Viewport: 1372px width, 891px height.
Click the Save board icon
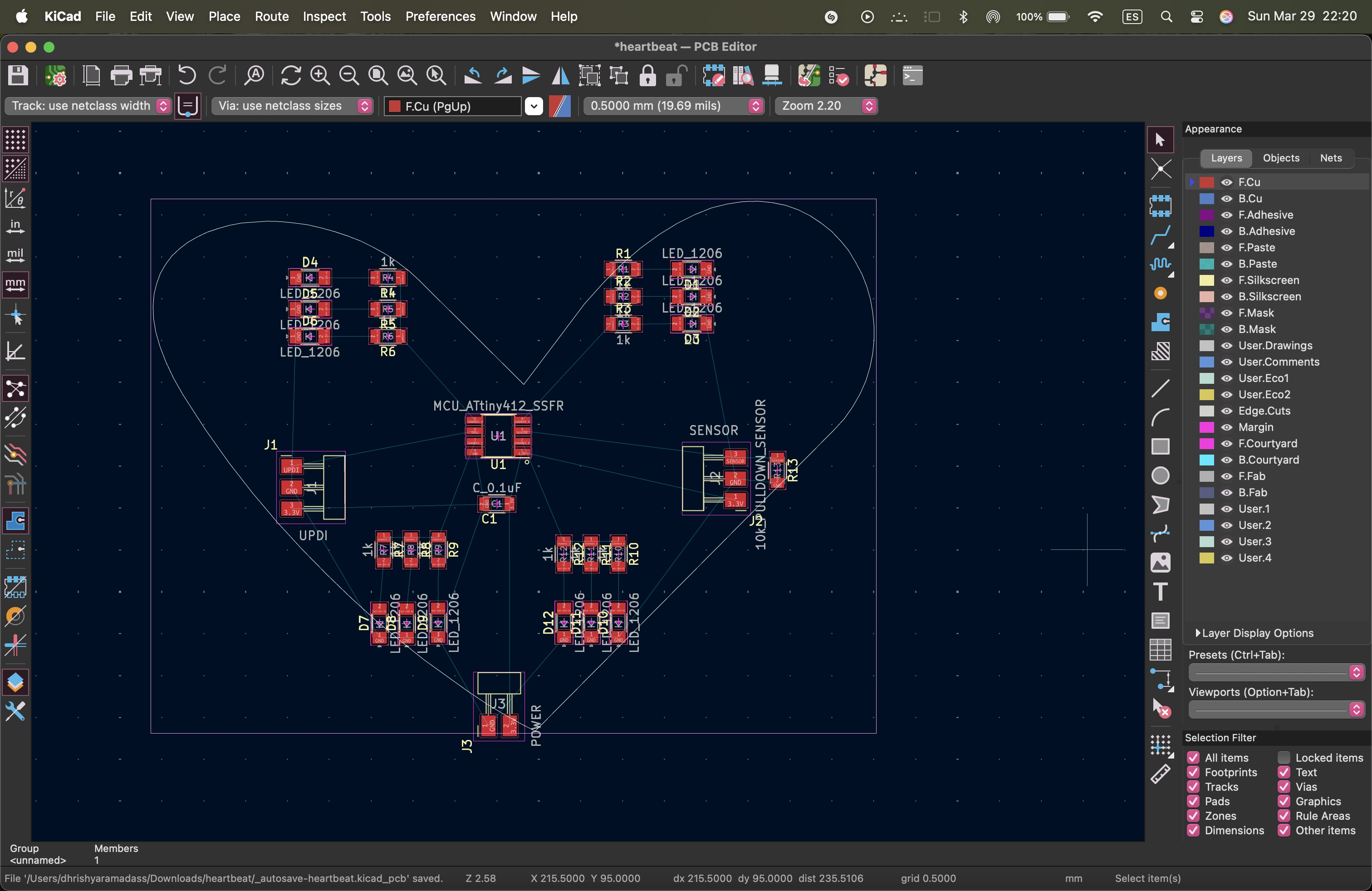(18, 75)
